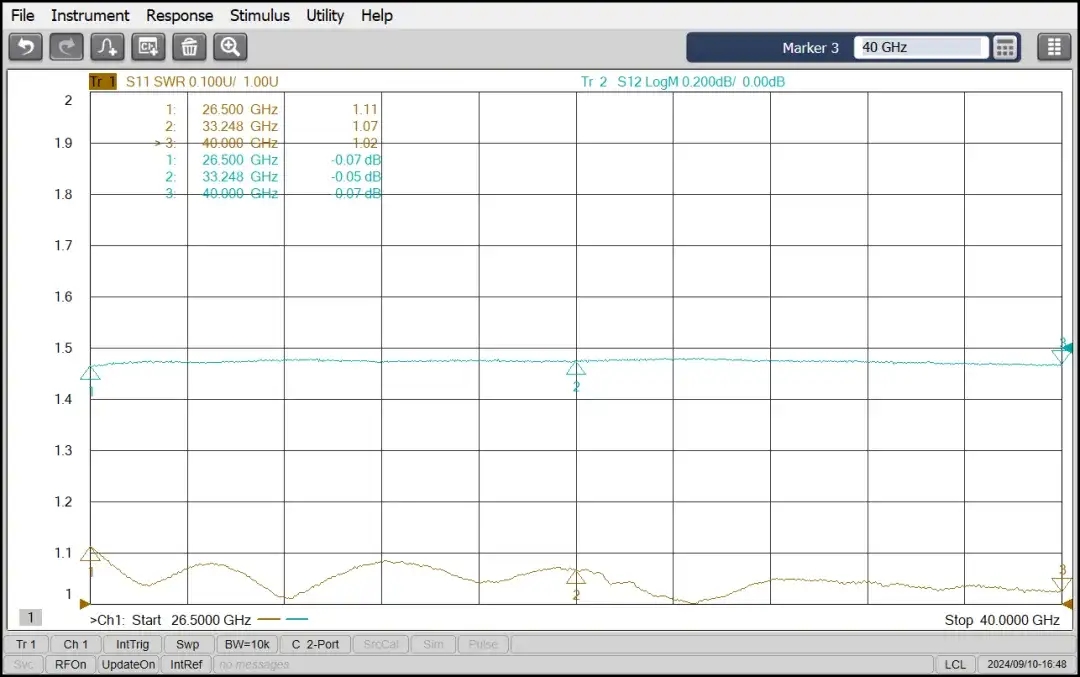Click the Undo arrow icon
Viewport: 1080px width, 677px height.
(x=25, y=47)
